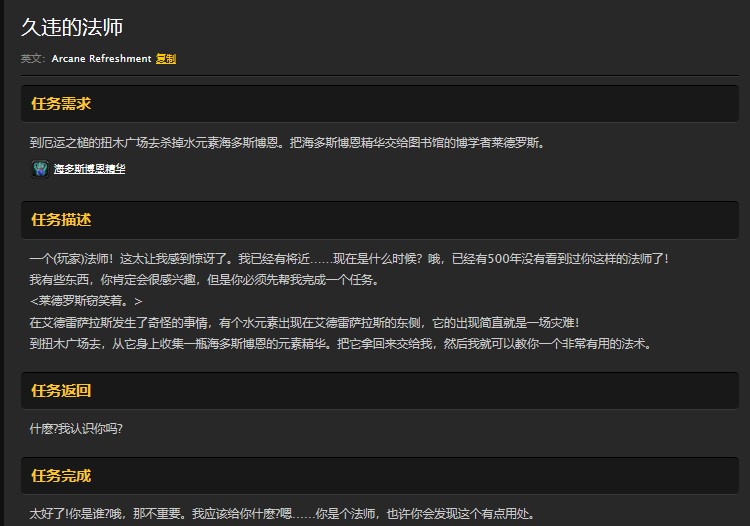Click the 复制 copy link
This screenshot has height=526, width=750.
pyautogui.click(x=166, y=59)
